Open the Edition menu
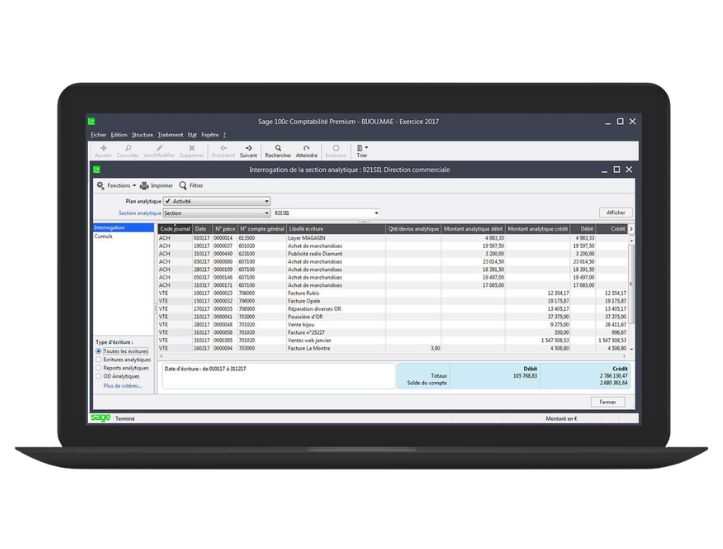This screenshot has height=549, width=723. (119, 135)
